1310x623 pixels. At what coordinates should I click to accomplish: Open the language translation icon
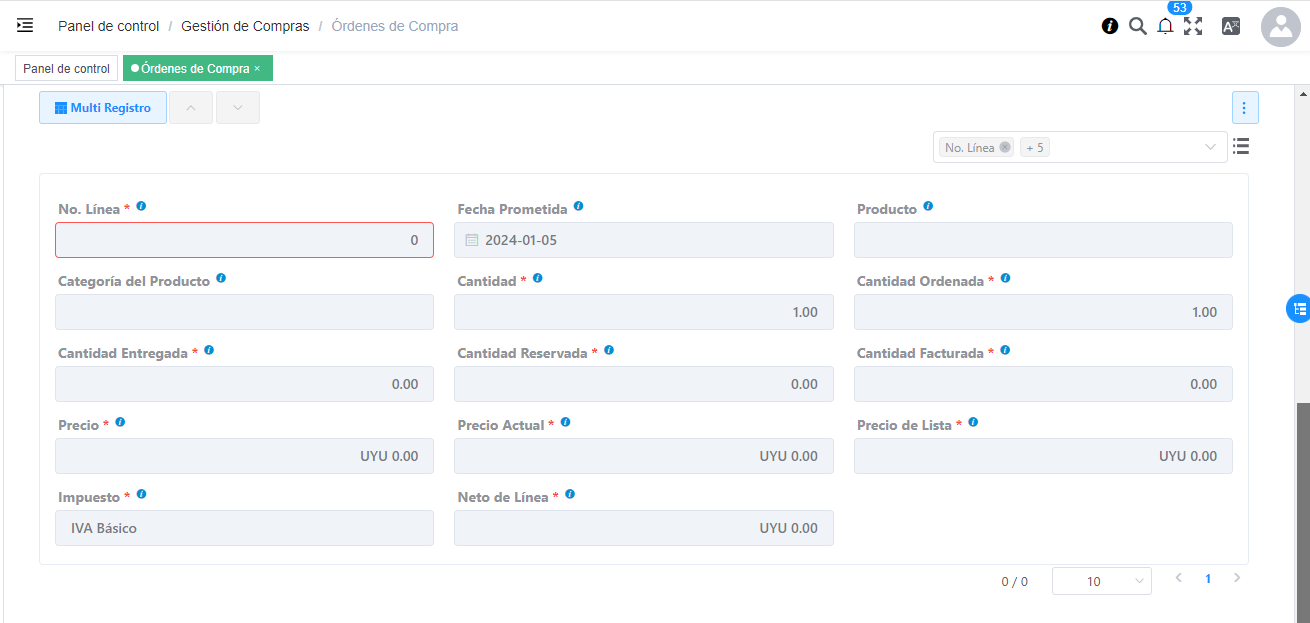pos(1231,27)
